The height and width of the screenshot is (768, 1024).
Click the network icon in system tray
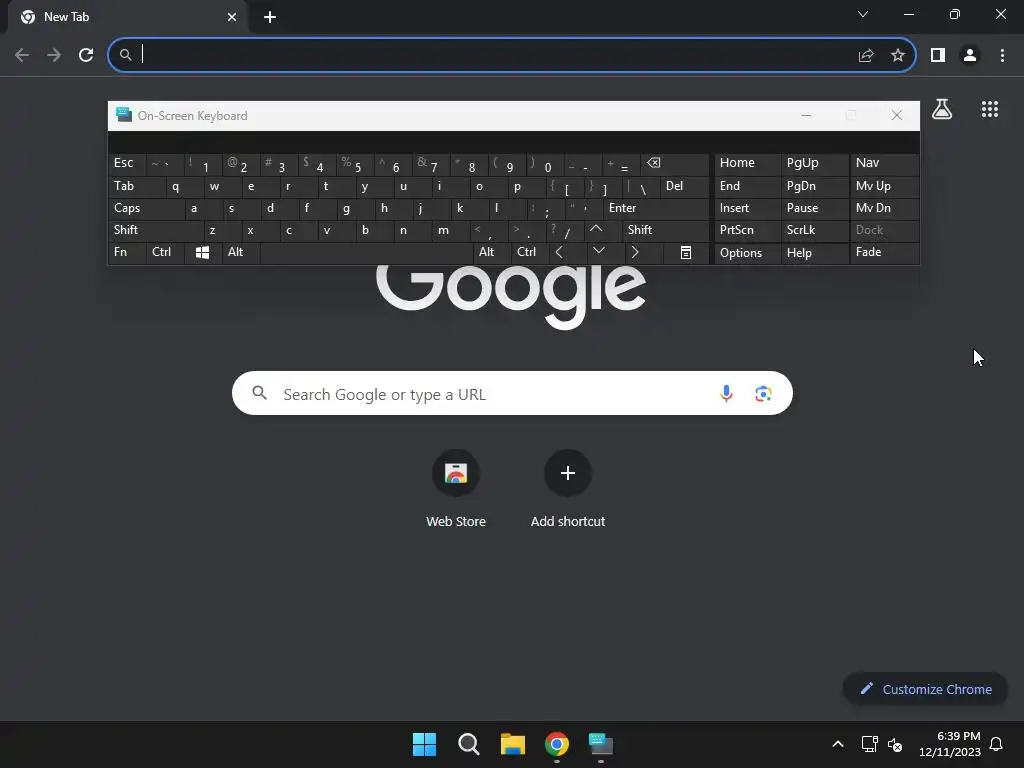869,744
